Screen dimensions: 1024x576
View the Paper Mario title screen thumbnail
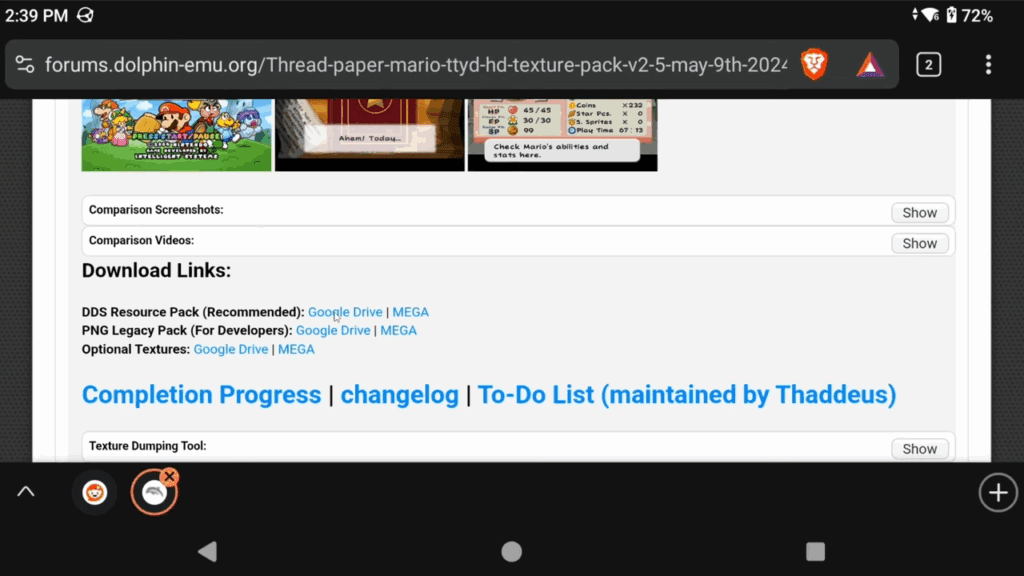pos(176,135)
